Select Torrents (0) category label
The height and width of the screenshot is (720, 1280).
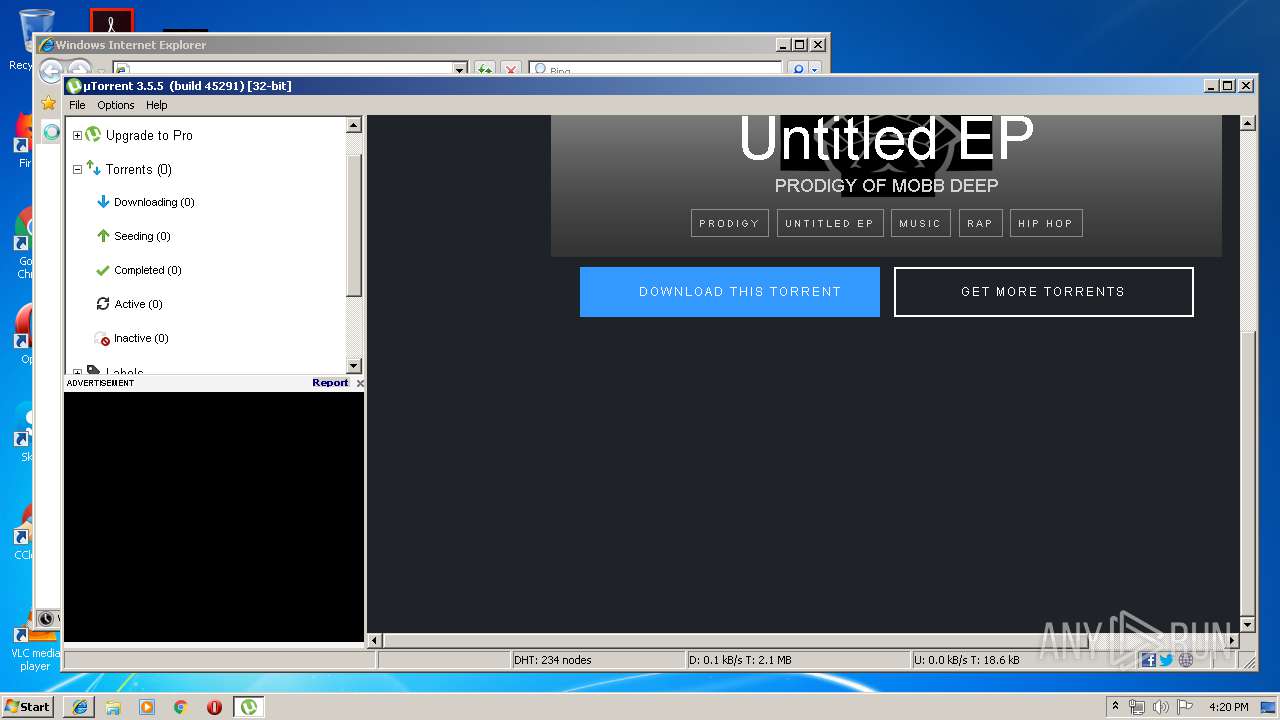click(139, 169)
